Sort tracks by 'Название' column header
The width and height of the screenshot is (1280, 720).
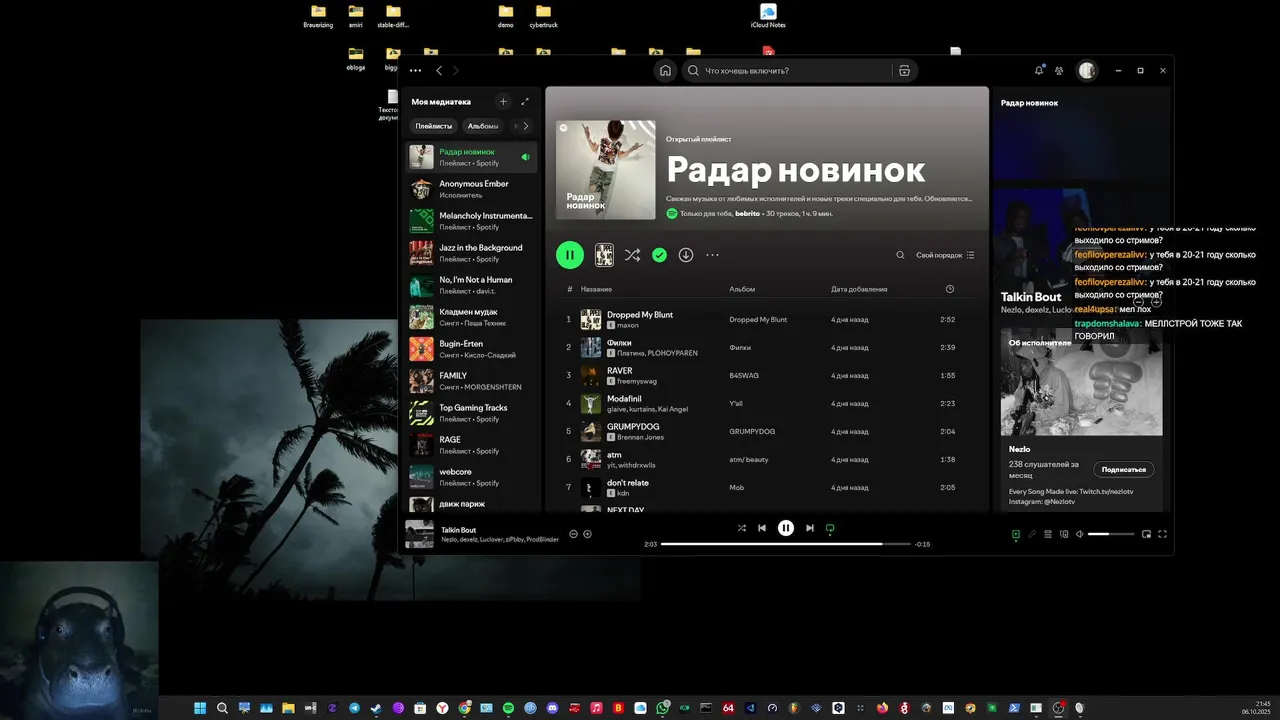point(597,289)
